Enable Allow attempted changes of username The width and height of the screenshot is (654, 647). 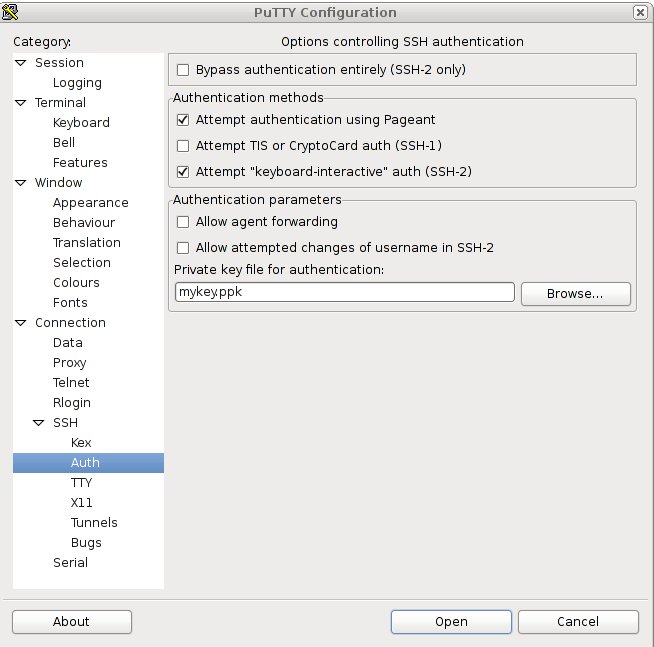tap(183, 248)
